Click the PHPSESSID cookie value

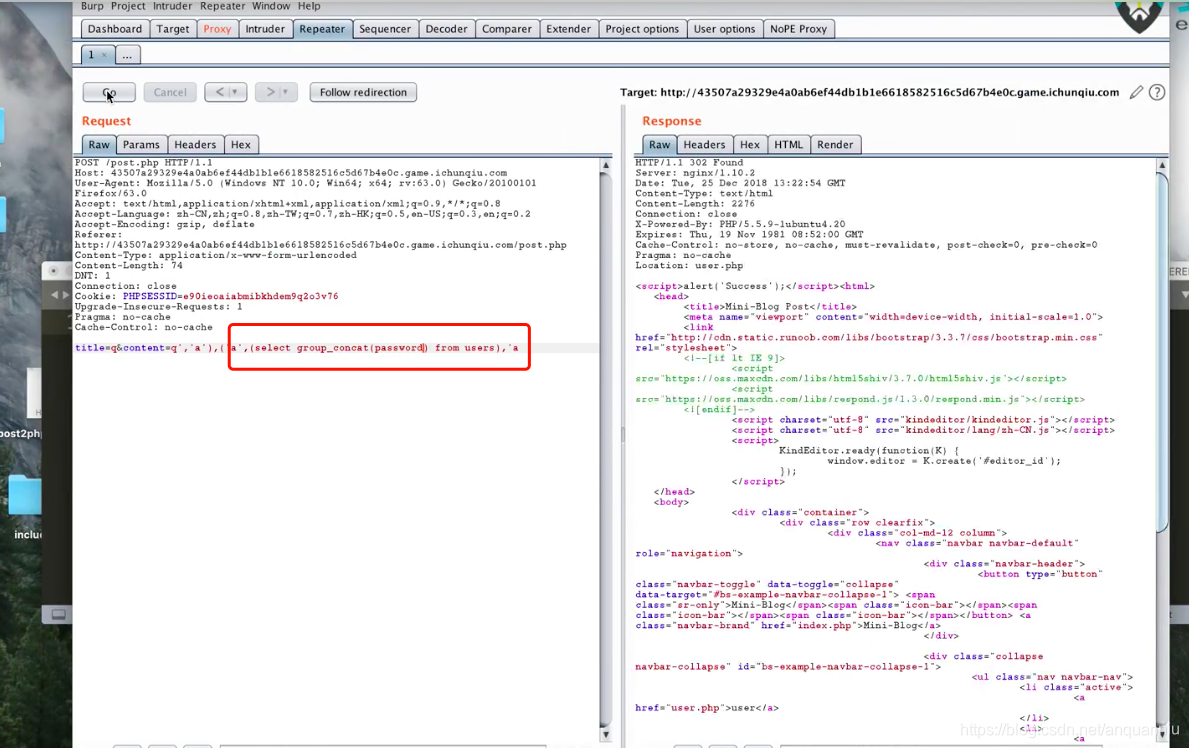[x=260, y=297]
